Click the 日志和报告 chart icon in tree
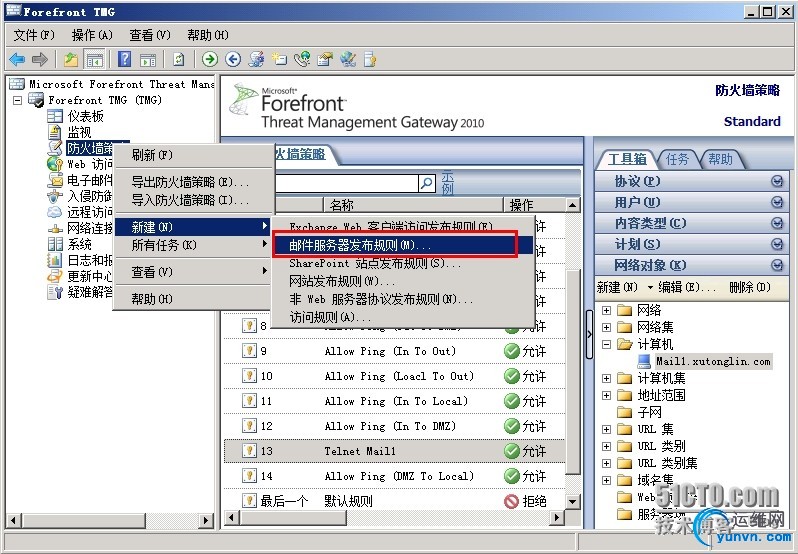The height and width of the screenshot is (554, 798). click(54, 260)
